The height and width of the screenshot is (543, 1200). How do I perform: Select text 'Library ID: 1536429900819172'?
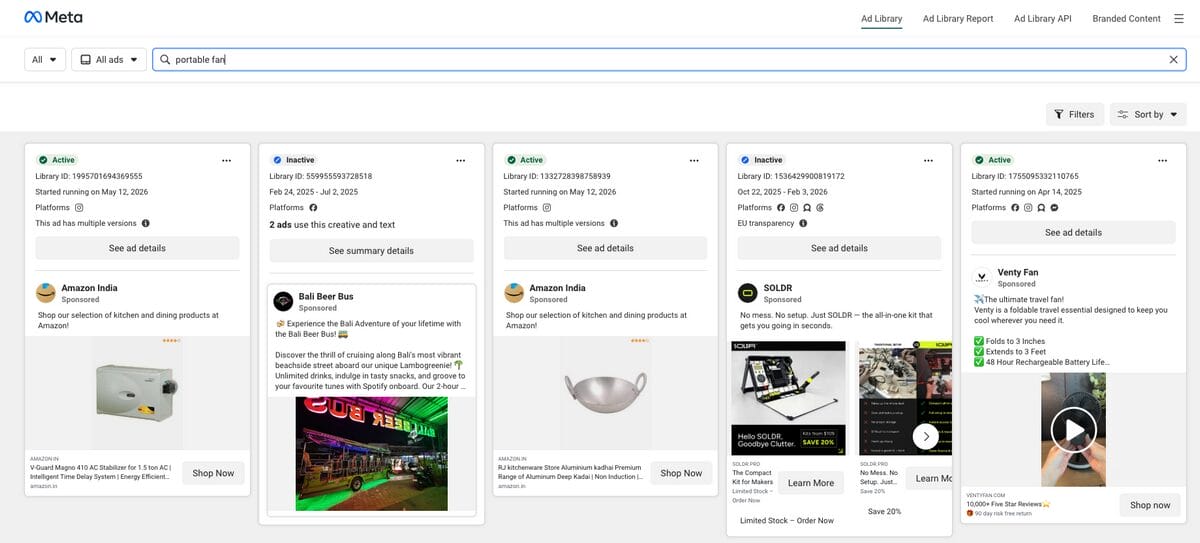pos(791,176)
